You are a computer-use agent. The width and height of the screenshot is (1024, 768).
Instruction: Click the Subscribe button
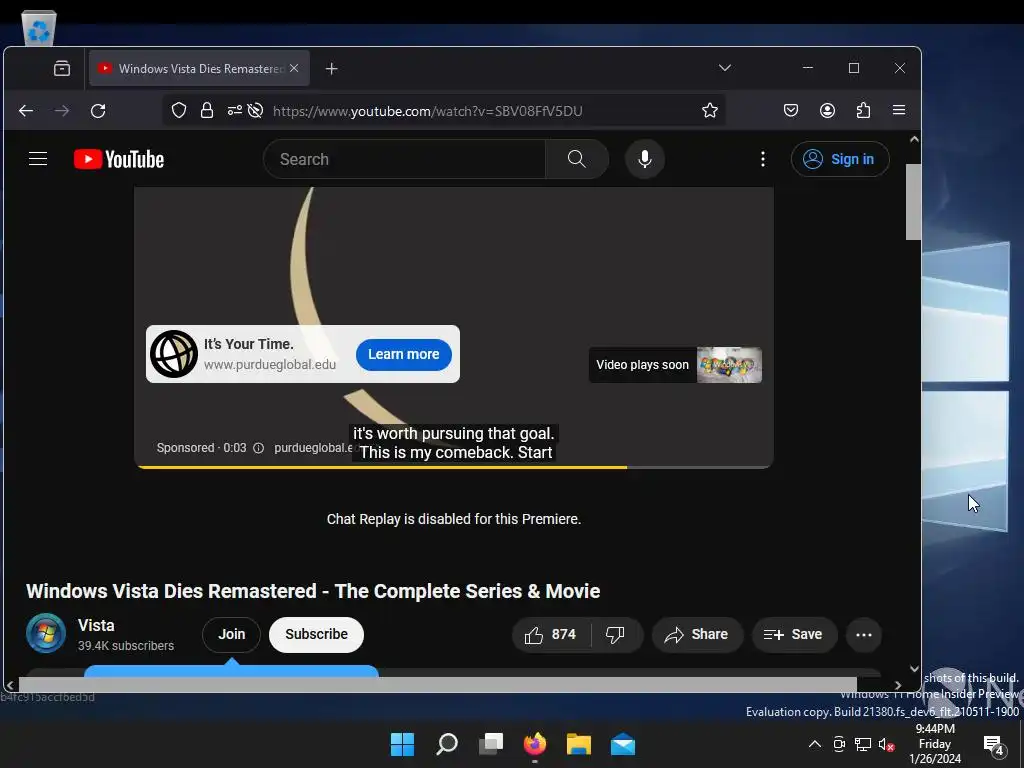pyautogui.click(x=316, y=634)
